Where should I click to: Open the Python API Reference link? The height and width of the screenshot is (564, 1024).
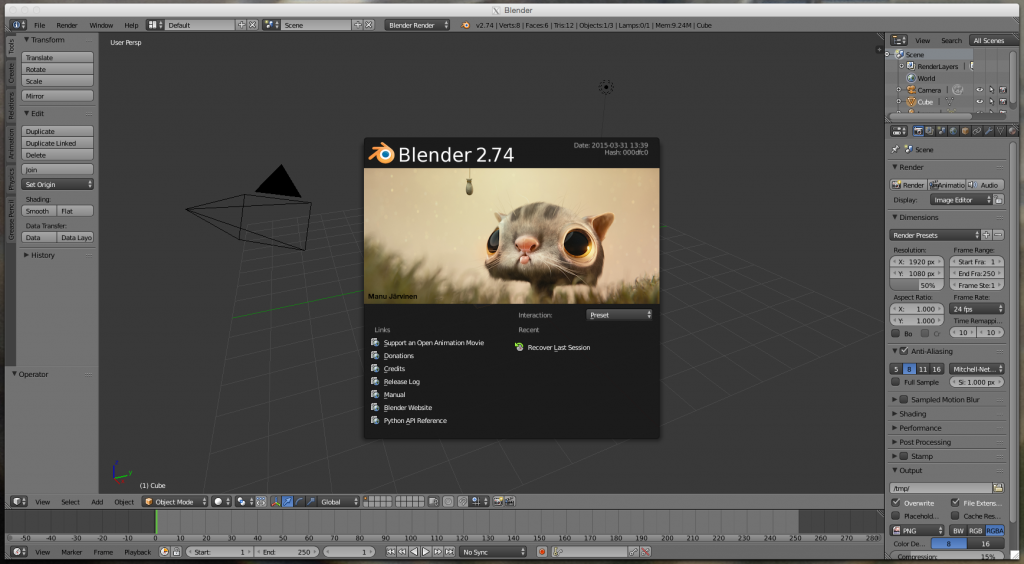click(x=415, y=420)
